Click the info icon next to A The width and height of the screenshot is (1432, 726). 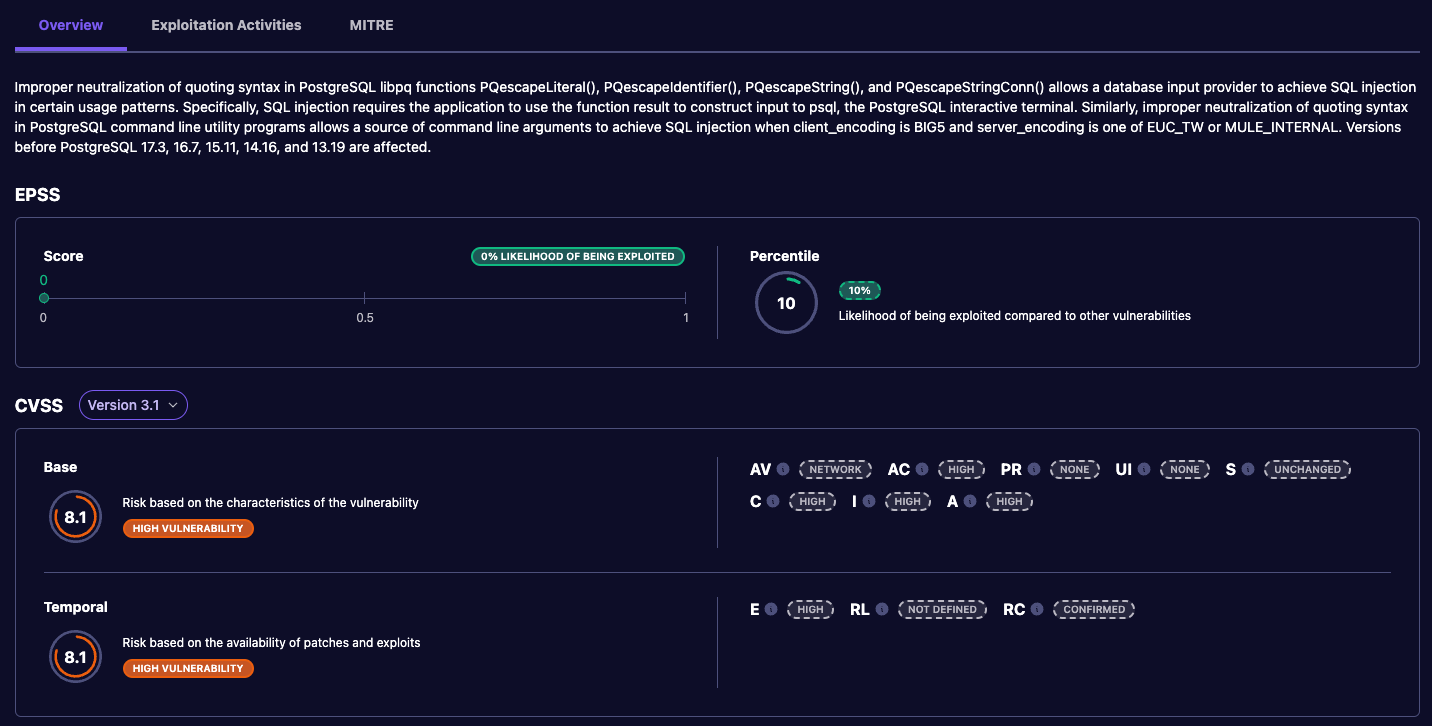click(970, 501)
